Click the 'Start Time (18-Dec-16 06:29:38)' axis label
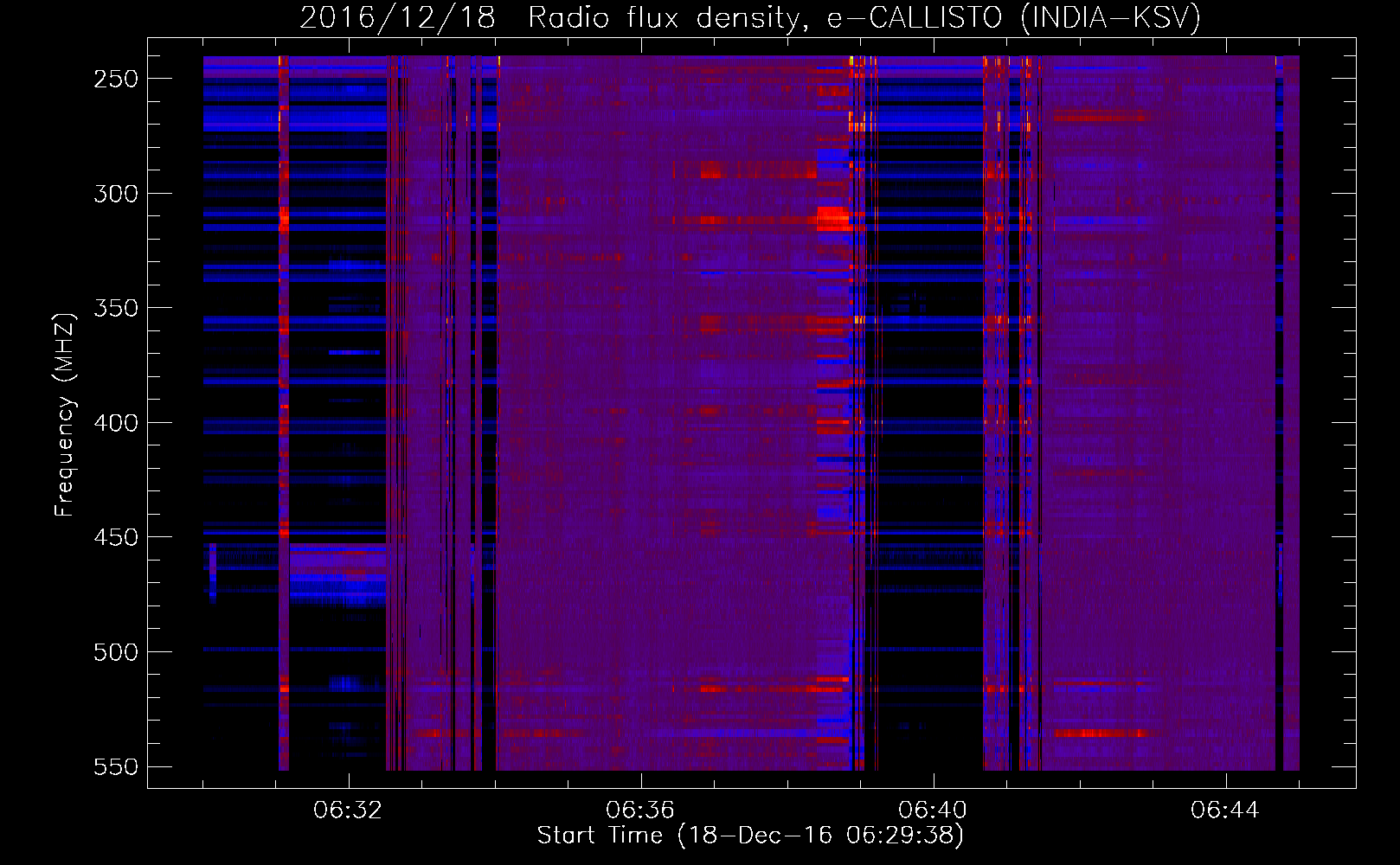 tap(750, 835)
